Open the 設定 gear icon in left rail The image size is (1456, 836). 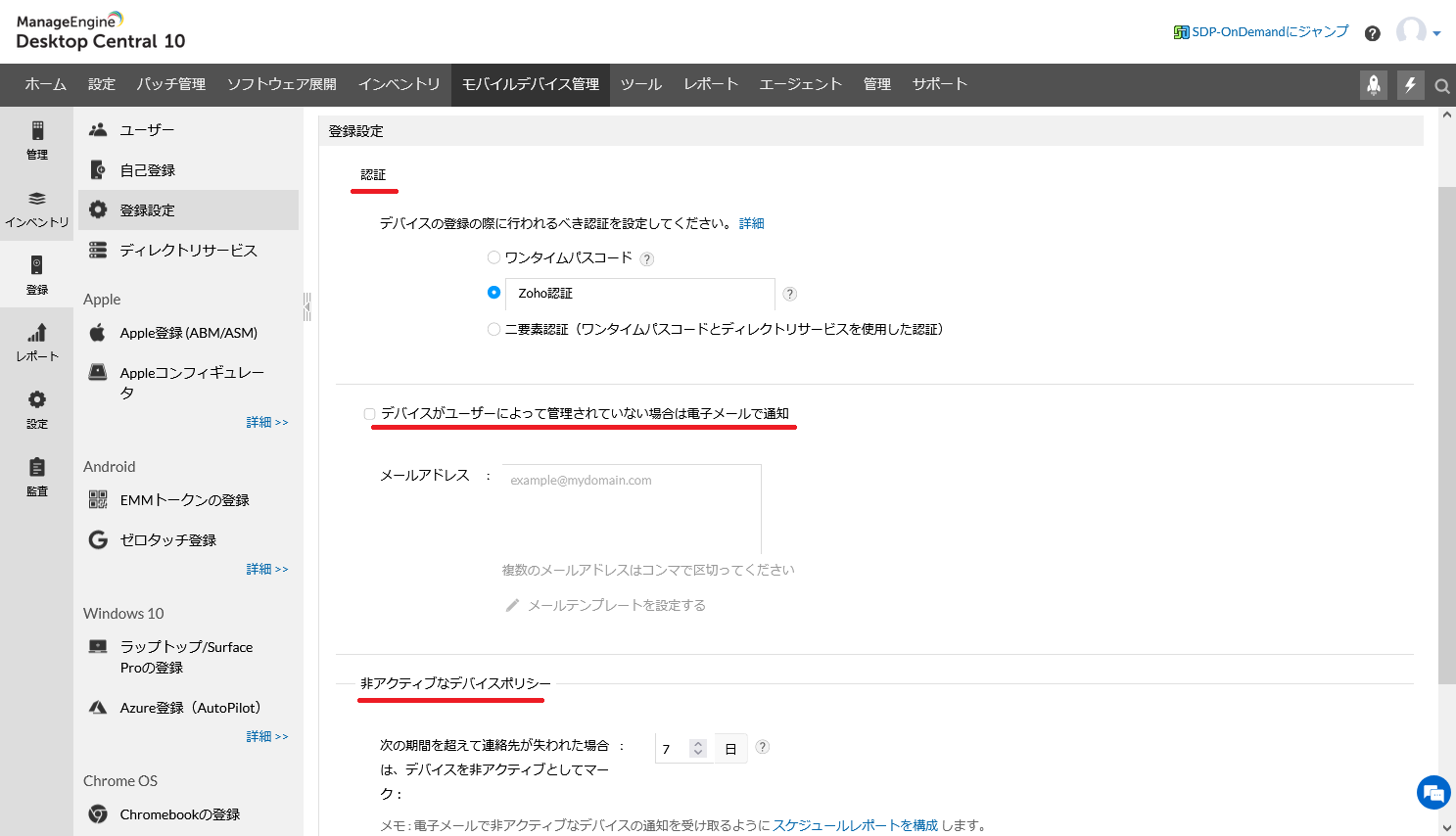[37, 399]
